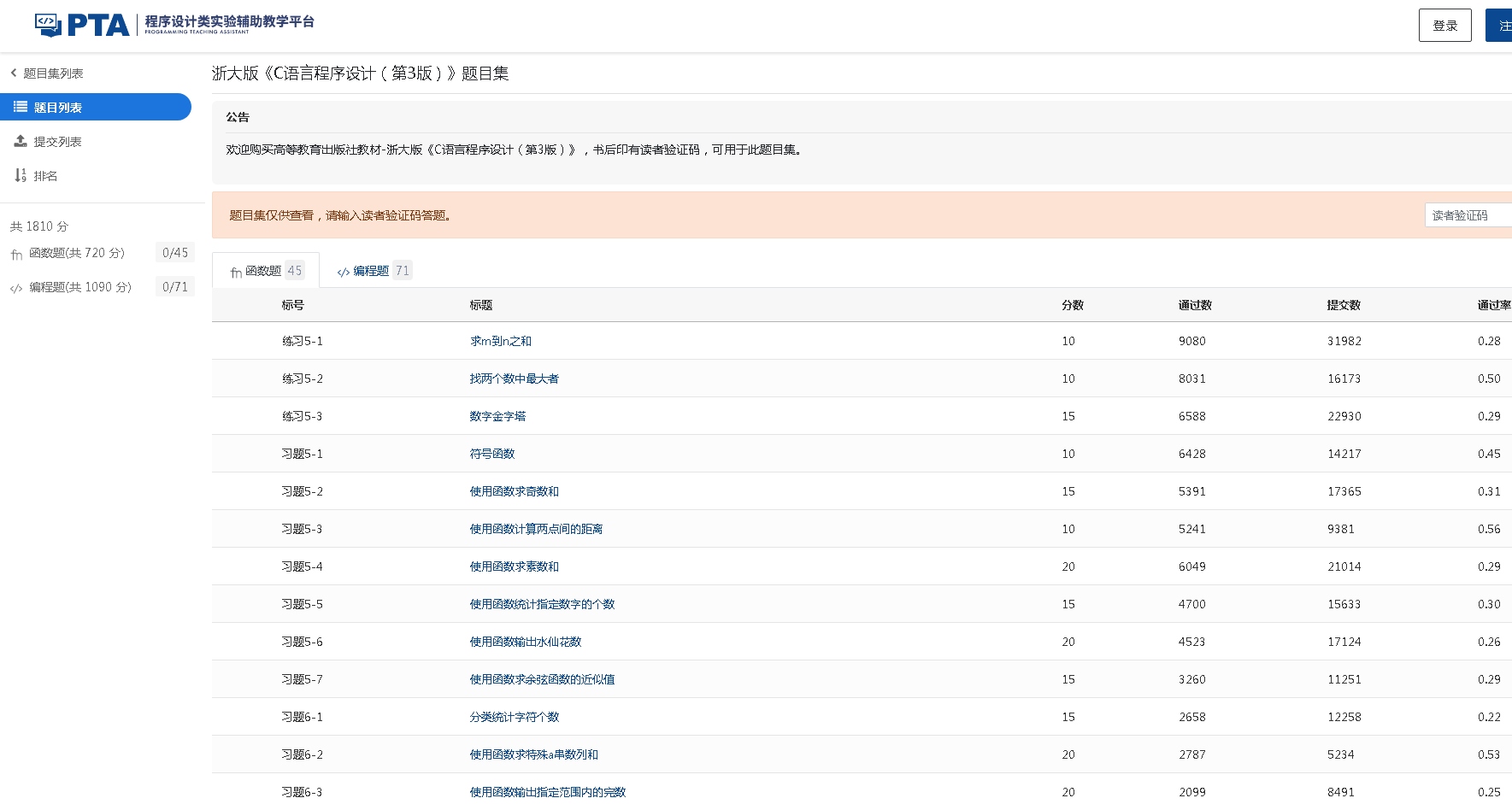Click the </> icon on the 编程题 tab

(344, 271)
